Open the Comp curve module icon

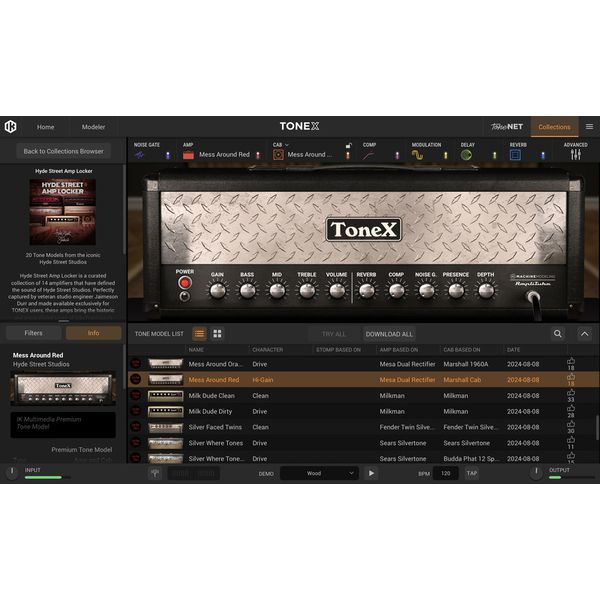pos(369,155)
